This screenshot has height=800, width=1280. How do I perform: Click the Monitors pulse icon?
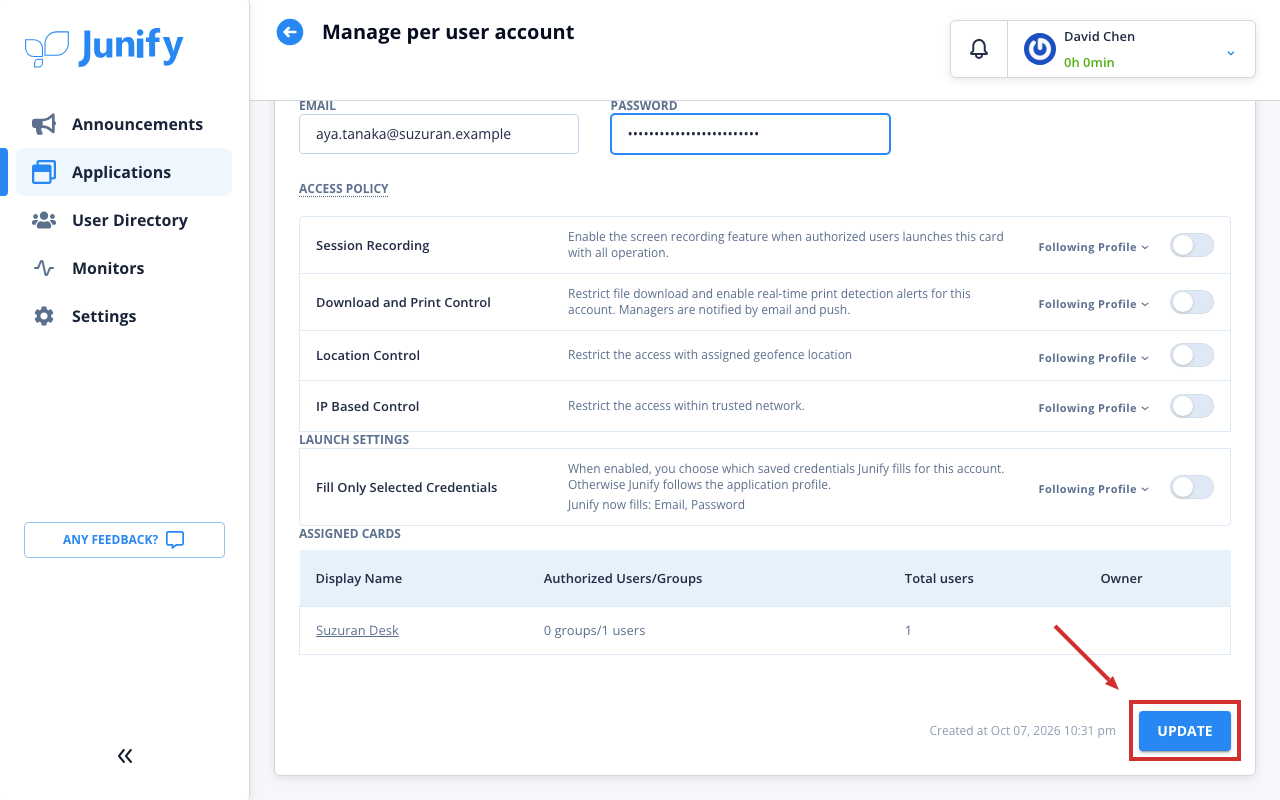click(x=44, y=268)
